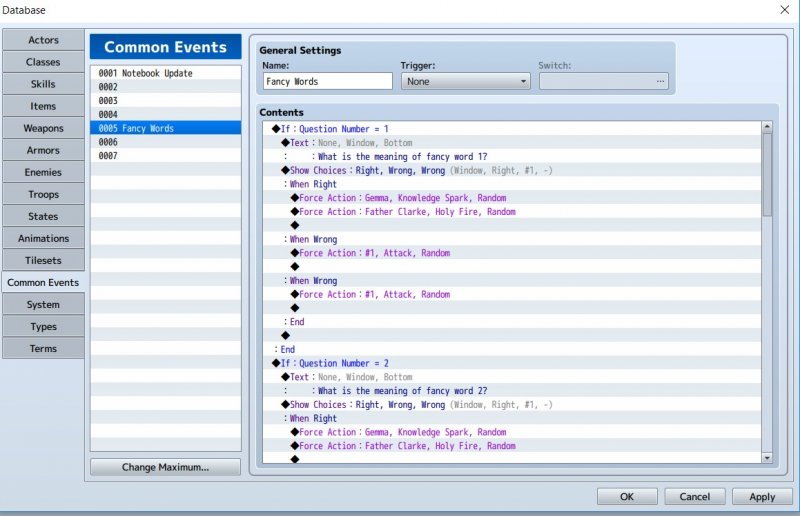The image size is (800, 516).
Task: Open the Actors database tab
Action: tap(43, 40)
